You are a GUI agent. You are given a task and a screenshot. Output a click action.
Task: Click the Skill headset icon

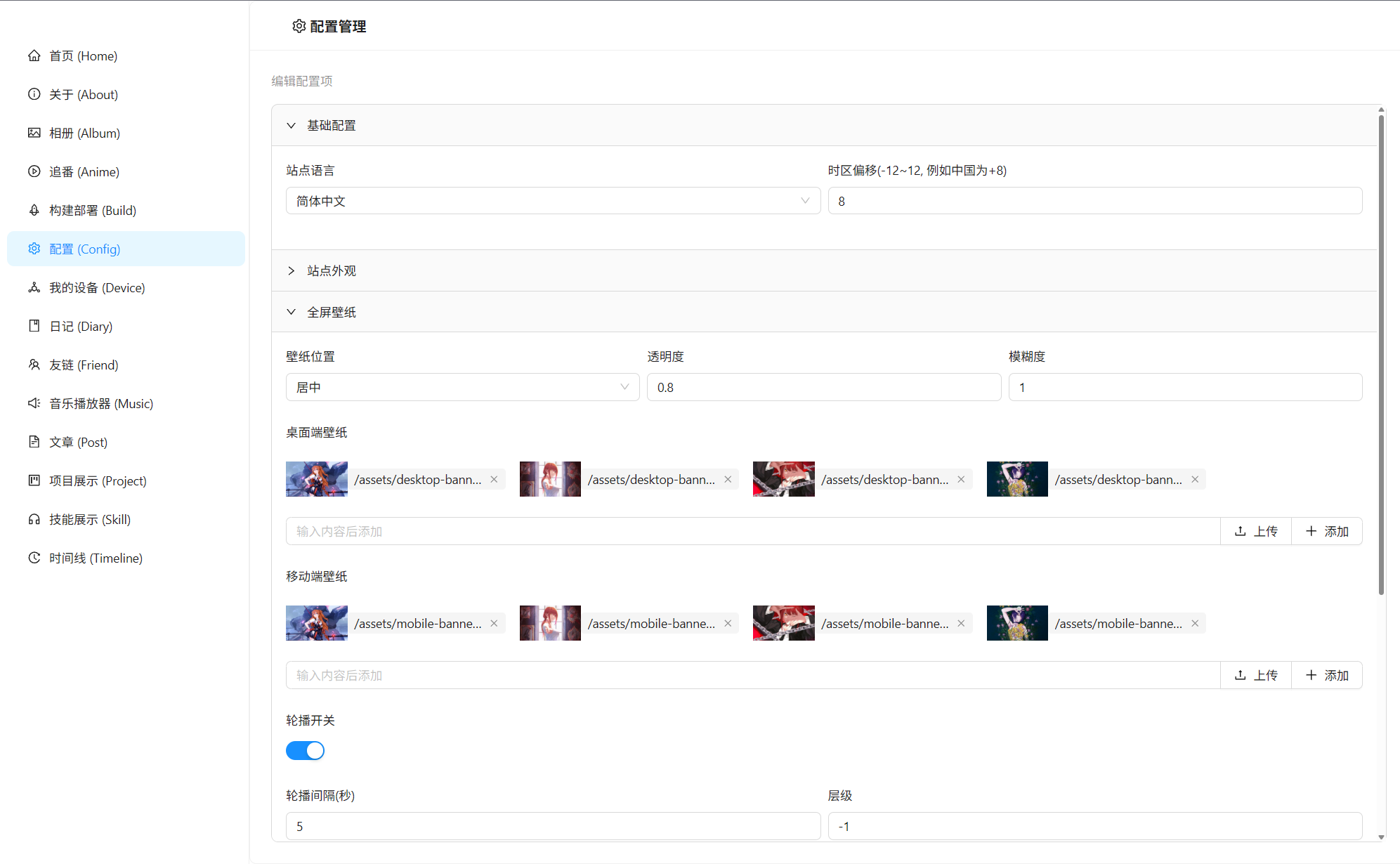34,519
